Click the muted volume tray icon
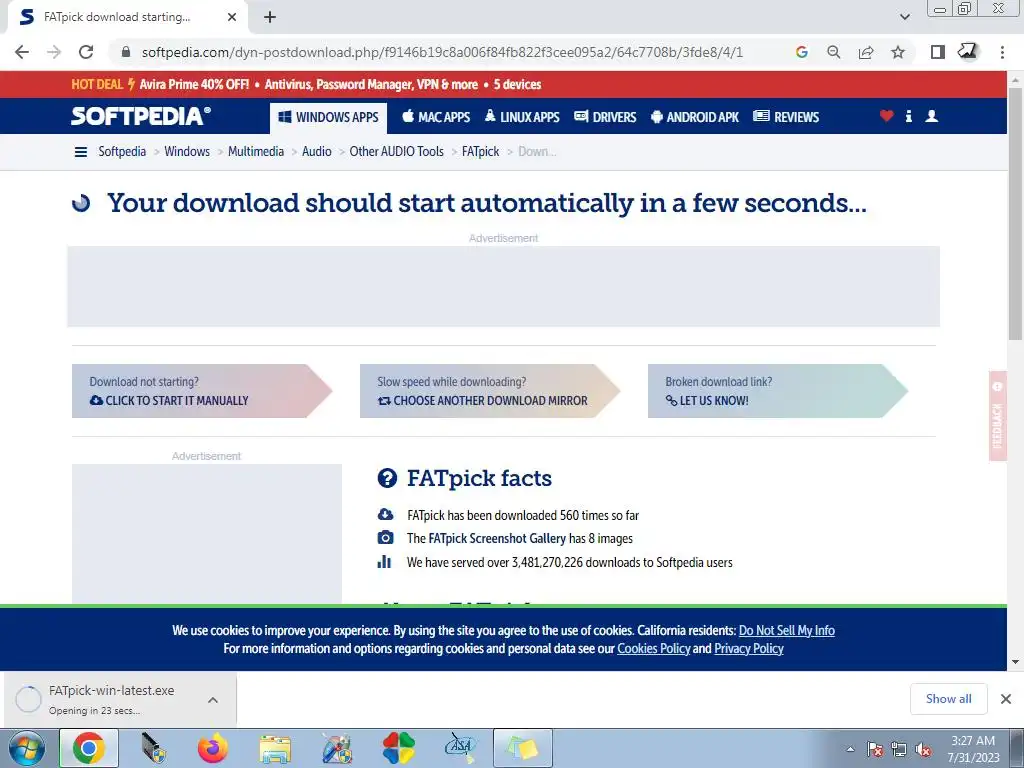1024x768 pixels. tap(923, 749)
